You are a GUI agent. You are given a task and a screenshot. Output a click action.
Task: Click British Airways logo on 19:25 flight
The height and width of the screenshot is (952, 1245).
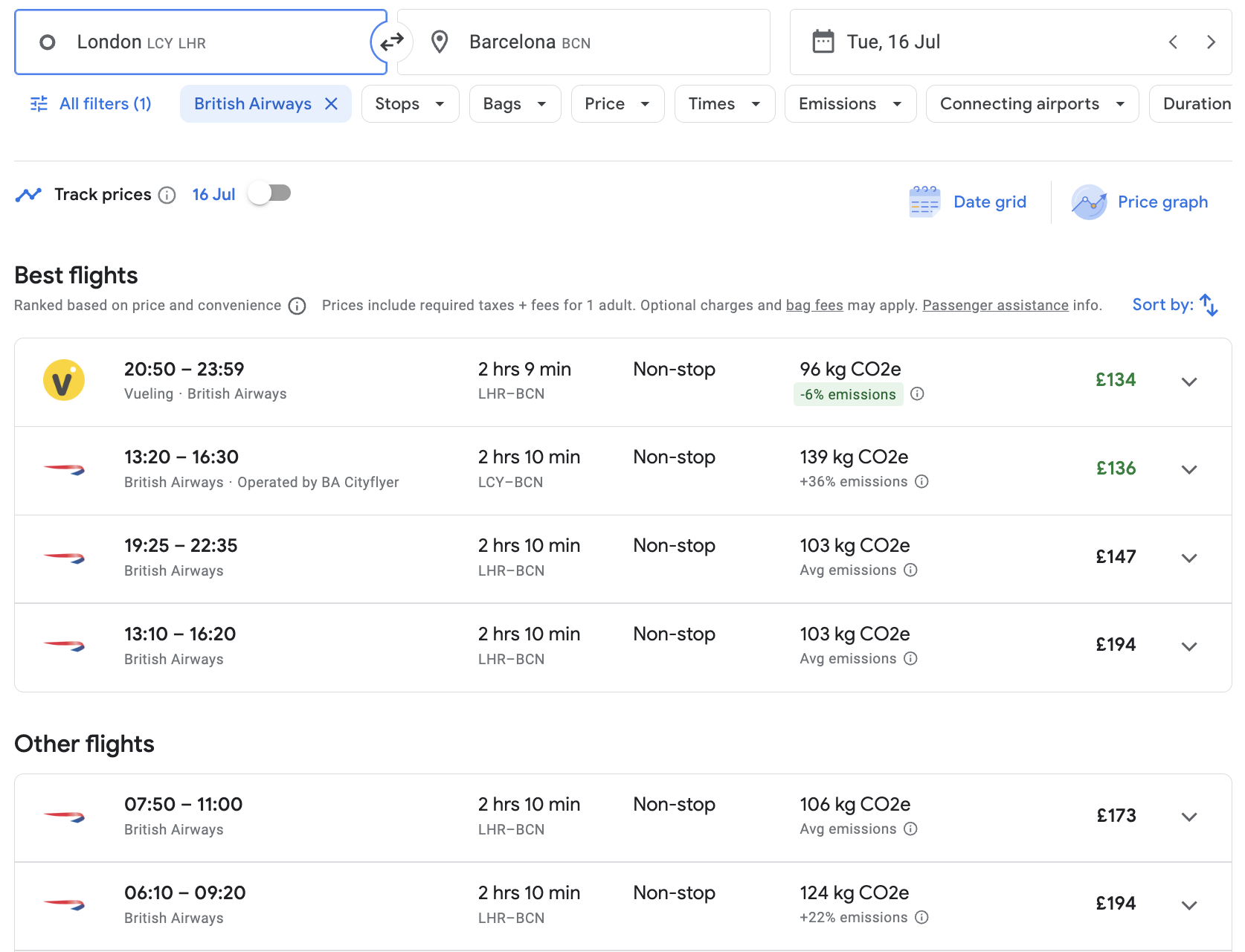(x=64, y=558)
